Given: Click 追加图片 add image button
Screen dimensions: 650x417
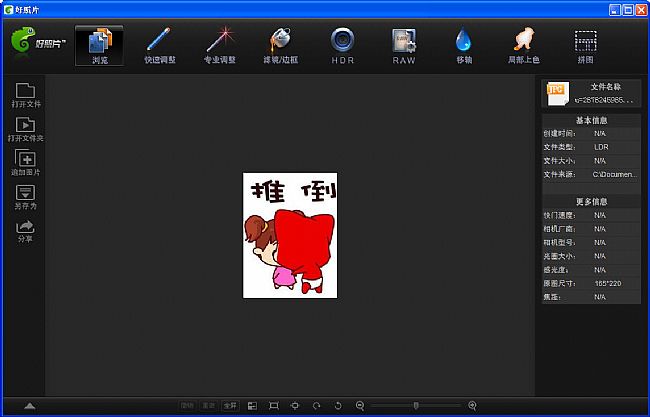Looking at the screenshot, I should click(27, 163).
